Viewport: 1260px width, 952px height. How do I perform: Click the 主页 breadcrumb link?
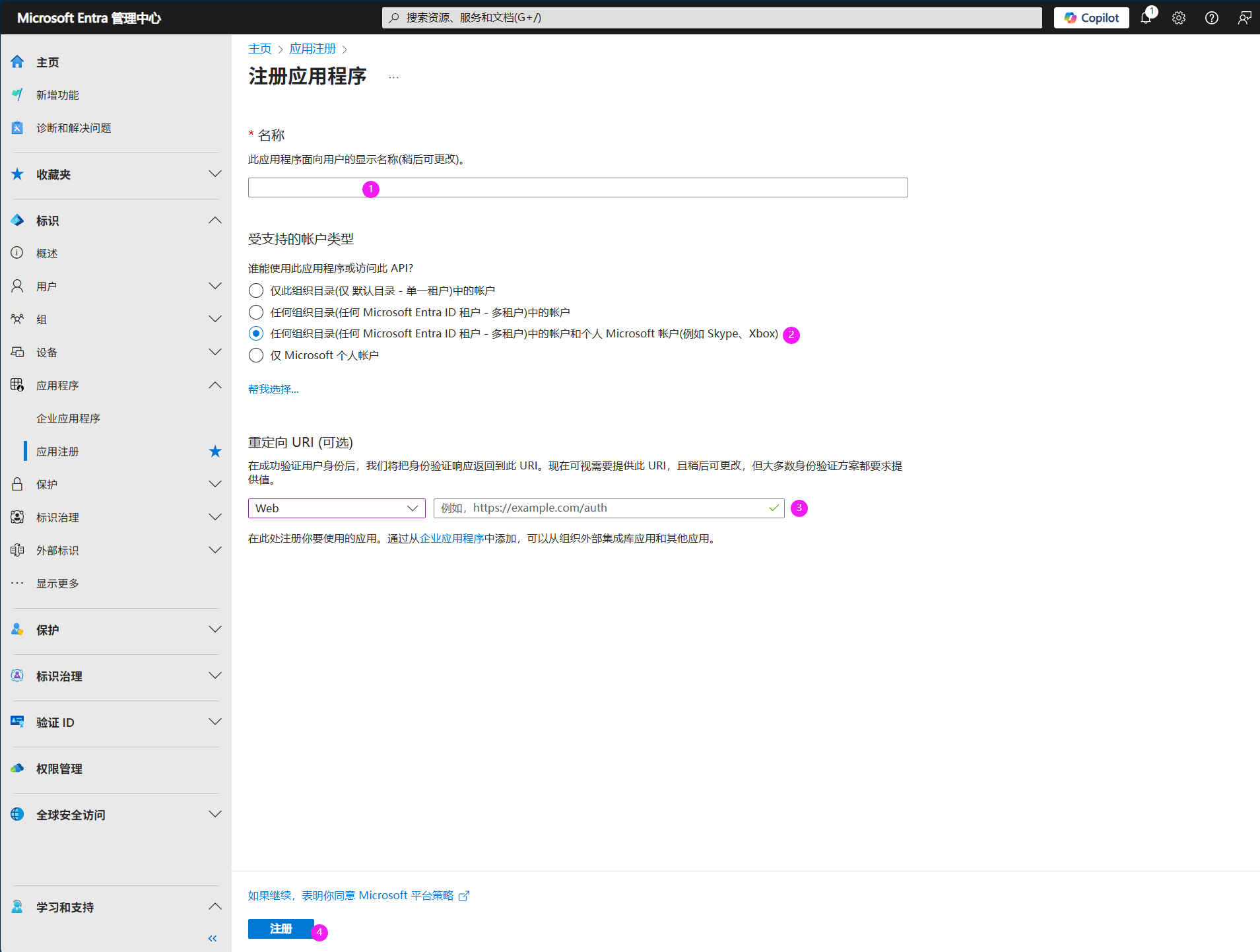click(x=260, y=49)
